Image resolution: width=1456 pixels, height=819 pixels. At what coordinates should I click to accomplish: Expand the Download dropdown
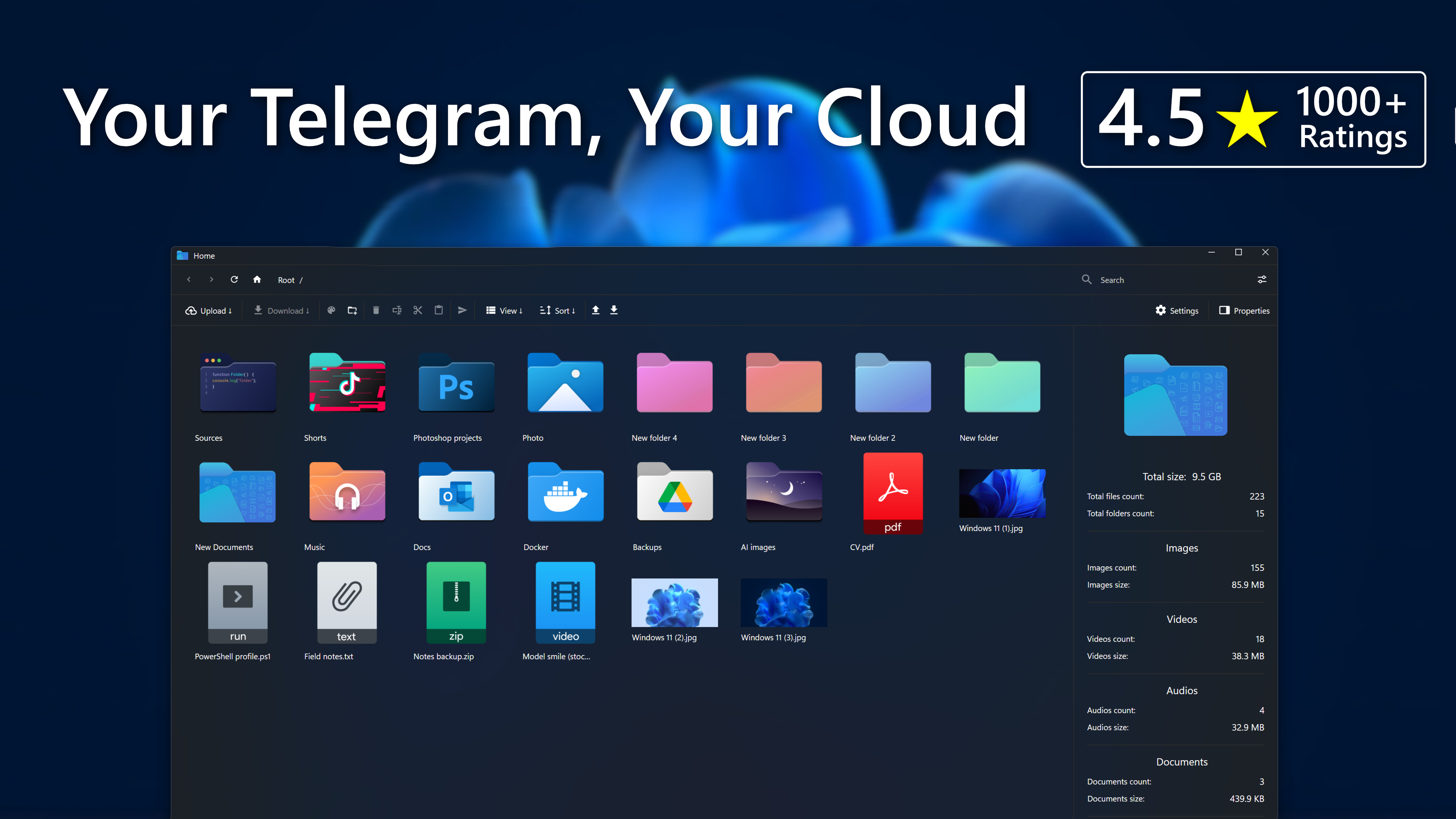click(x=281, y=310)
